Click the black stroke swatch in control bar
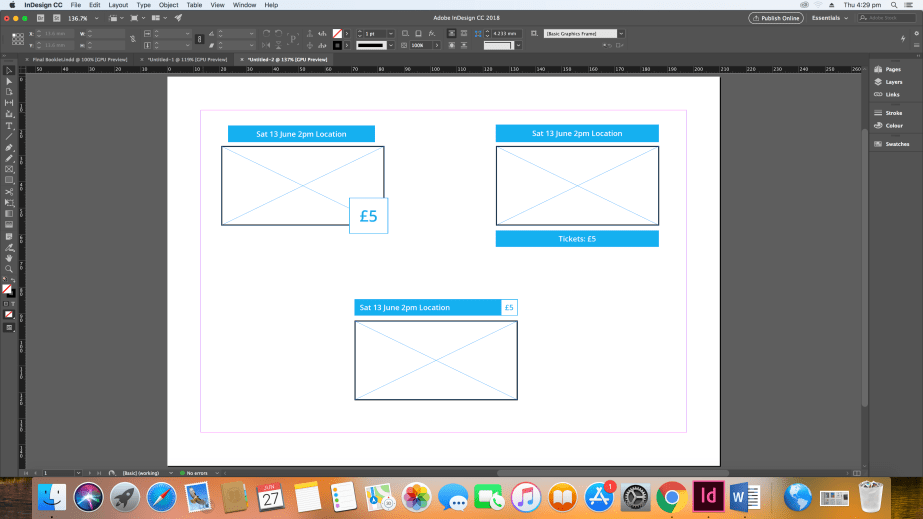This screenshot has height=519, width=923. click(337, 45)
